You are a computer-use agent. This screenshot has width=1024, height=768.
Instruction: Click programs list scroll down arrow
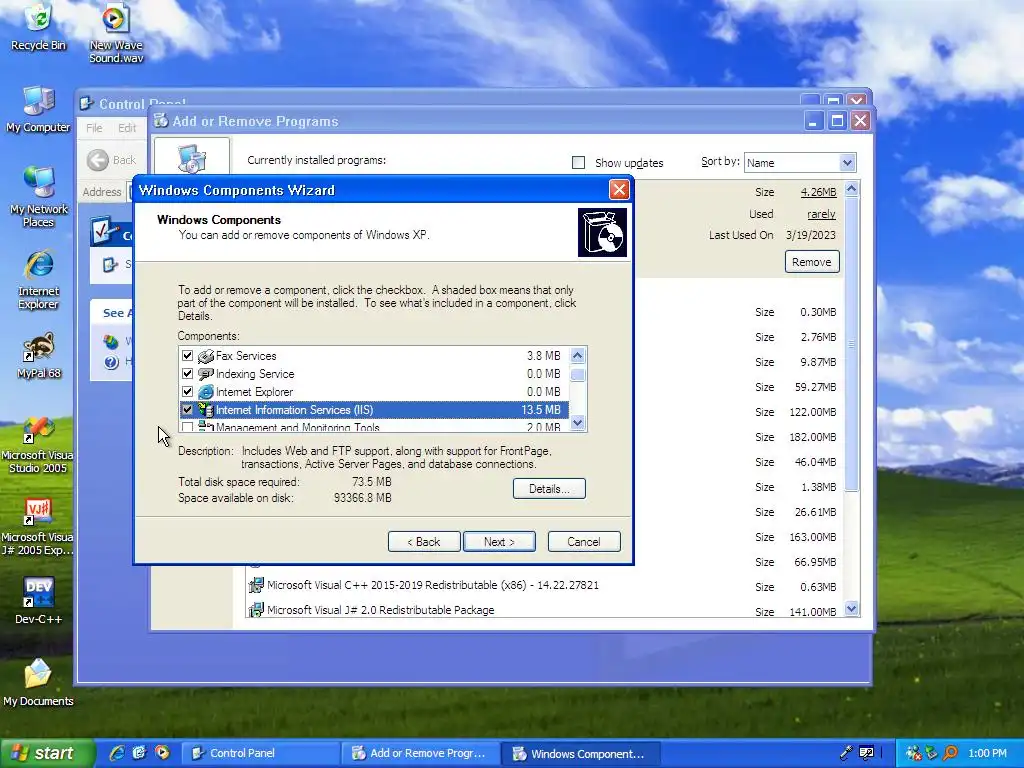tap(851, 609)
